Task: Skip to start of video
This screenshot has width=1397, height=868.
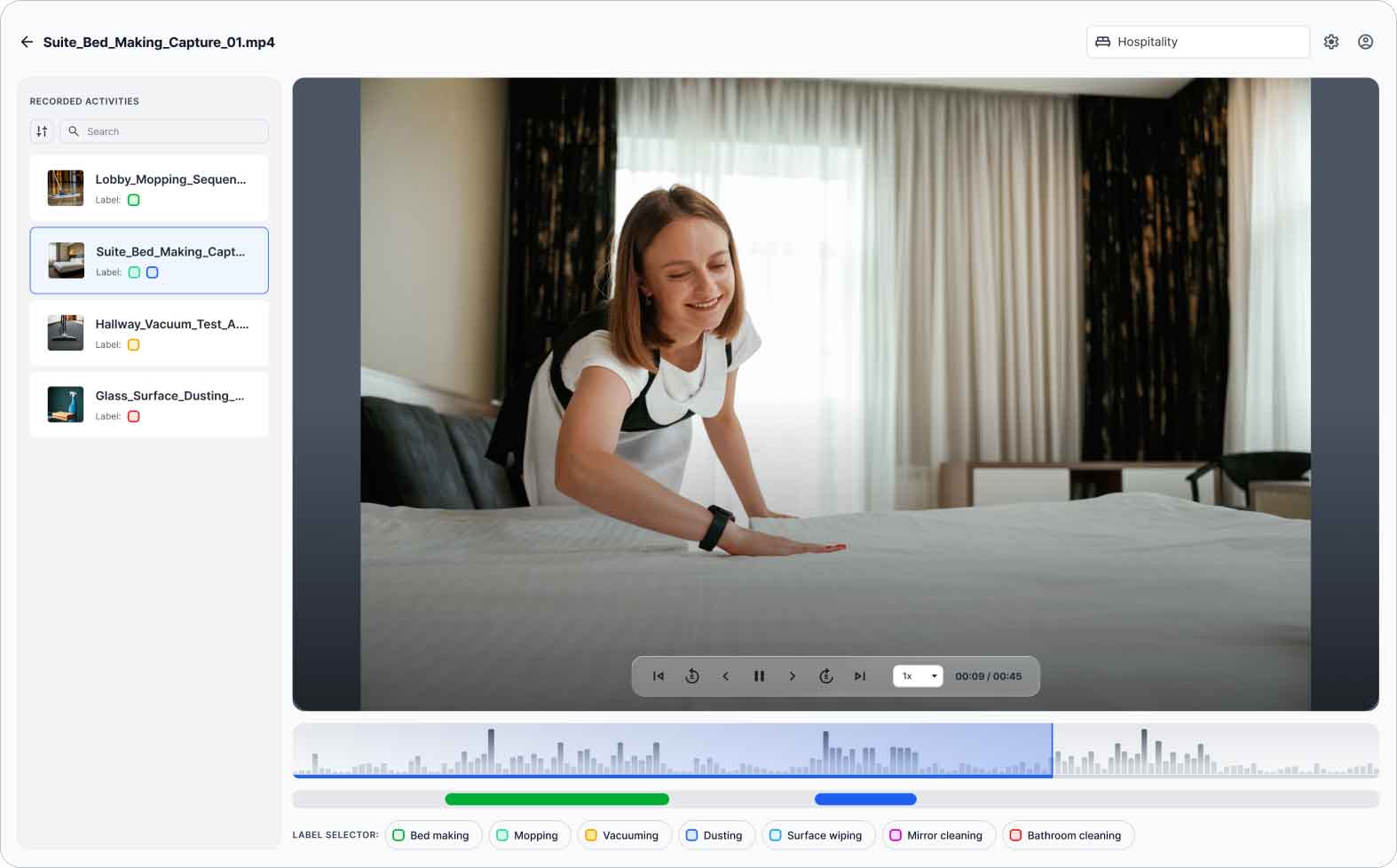Action: click(x=659, y=676)
